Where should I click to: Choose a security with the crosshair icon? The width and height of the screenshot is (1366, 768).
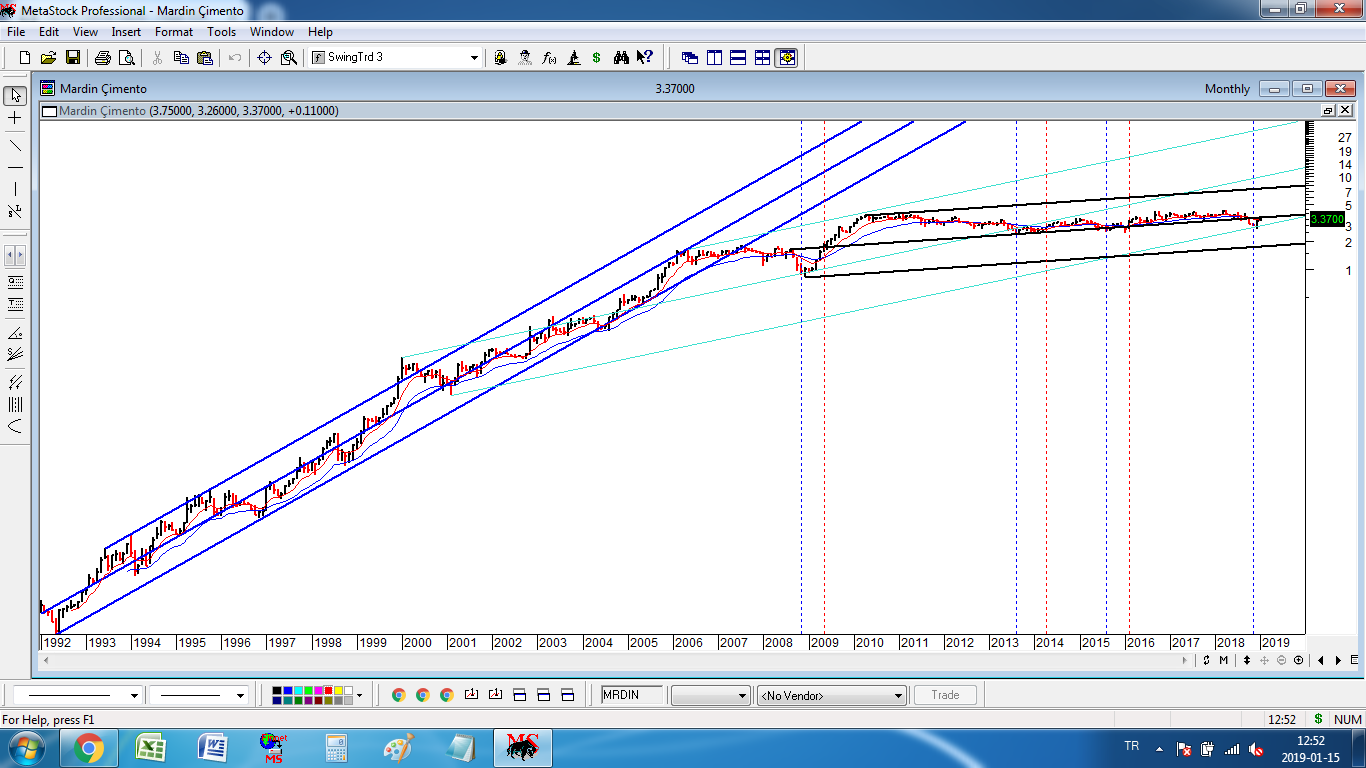265,58
